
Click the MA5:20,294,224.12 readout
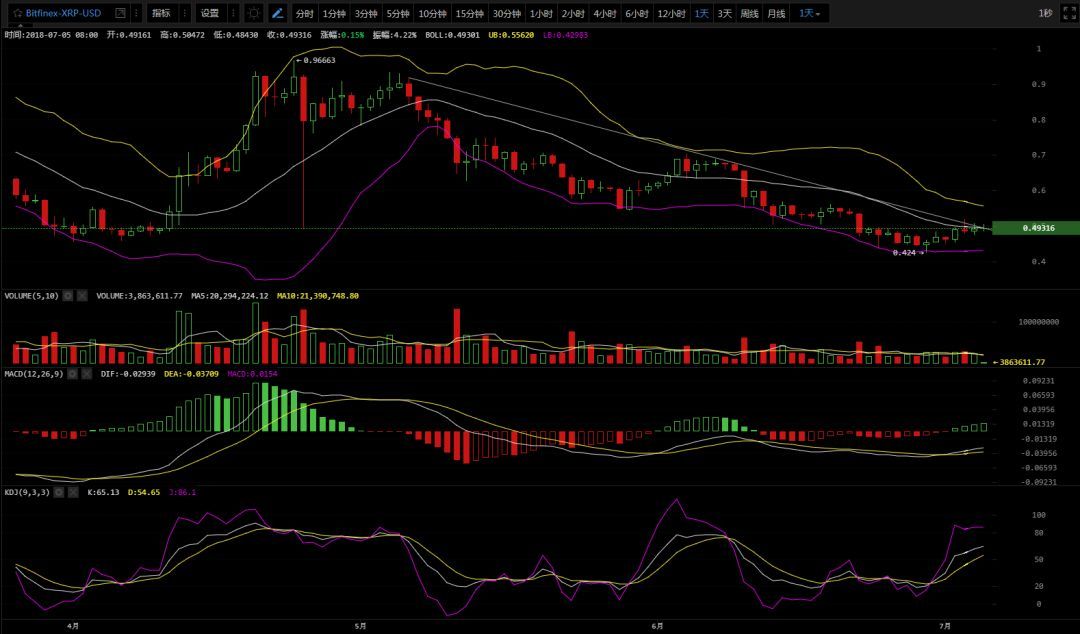coord(230,296)
